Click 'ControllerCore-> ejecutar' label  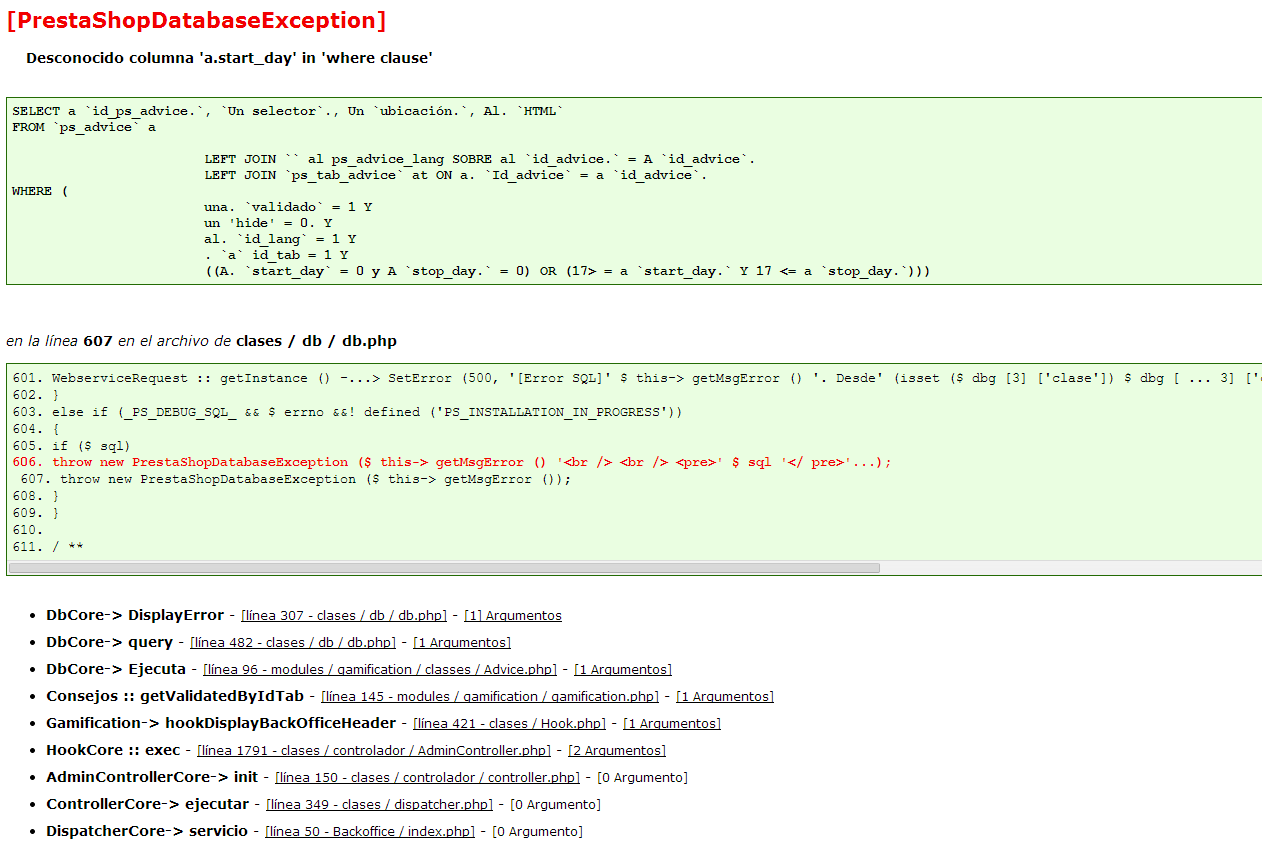pos(147,804)
